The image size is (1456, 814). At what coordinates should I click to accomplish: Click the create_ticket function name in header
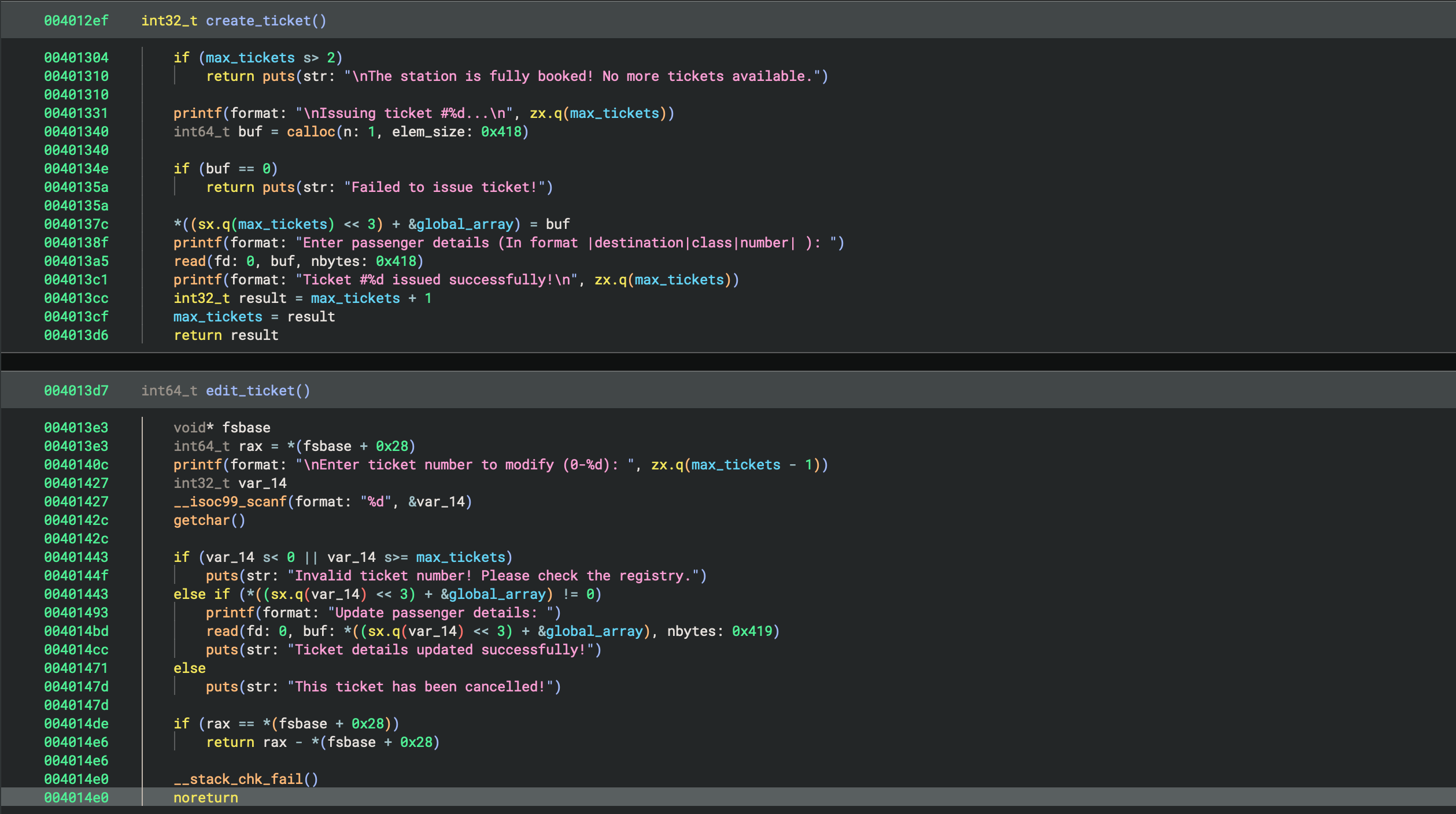(x=258, y=21)
